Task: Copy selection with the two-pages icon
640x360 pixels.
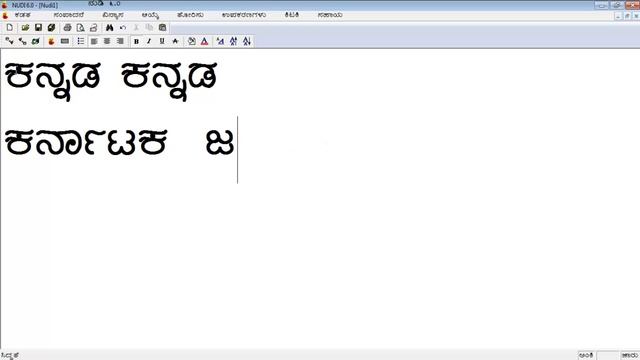Action: pyautogui.click(x=149, y=28)
